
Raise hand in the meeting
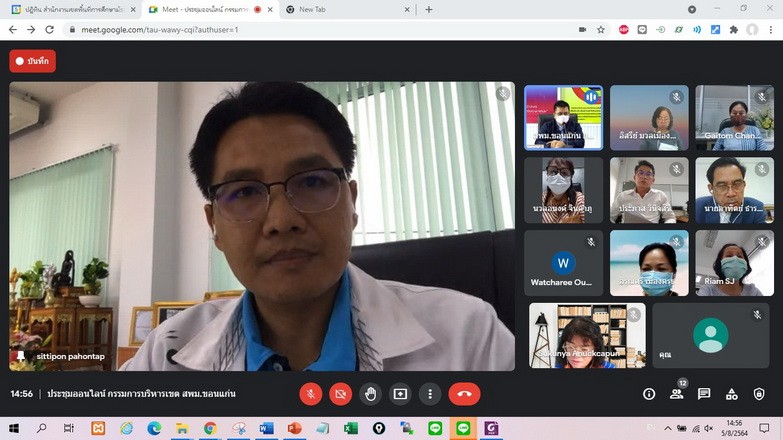pyautogui.click(x=370, y=394)
